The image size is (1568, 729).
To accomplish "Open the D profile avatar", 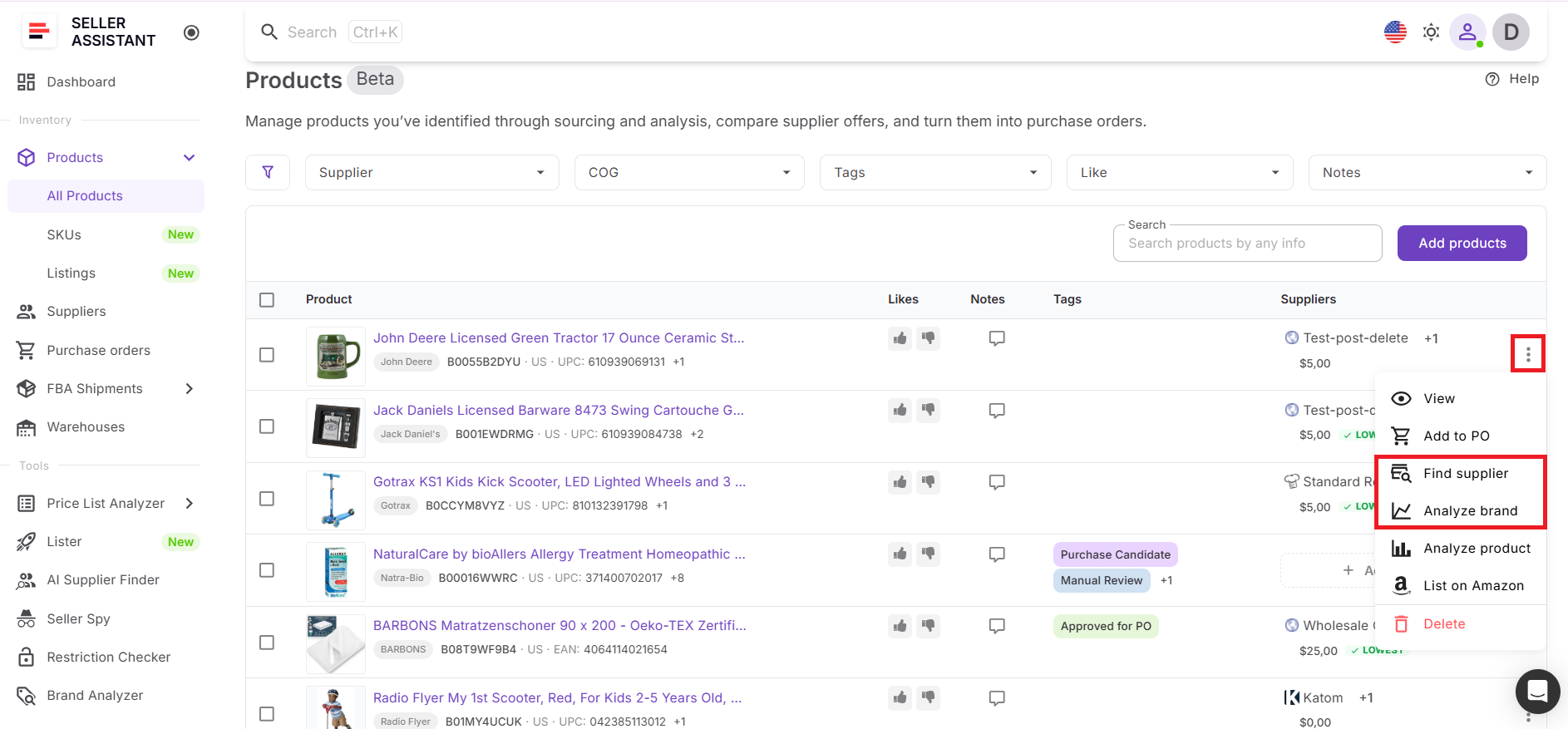I will (x=1511, y=32).
